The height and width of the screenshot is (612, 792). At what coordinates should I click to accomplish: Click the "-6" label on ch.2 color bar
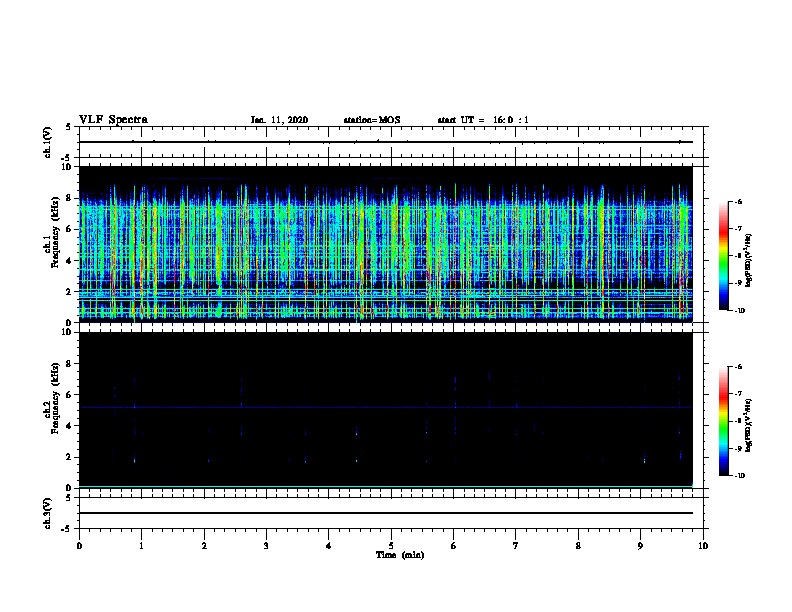click(738, 367)
